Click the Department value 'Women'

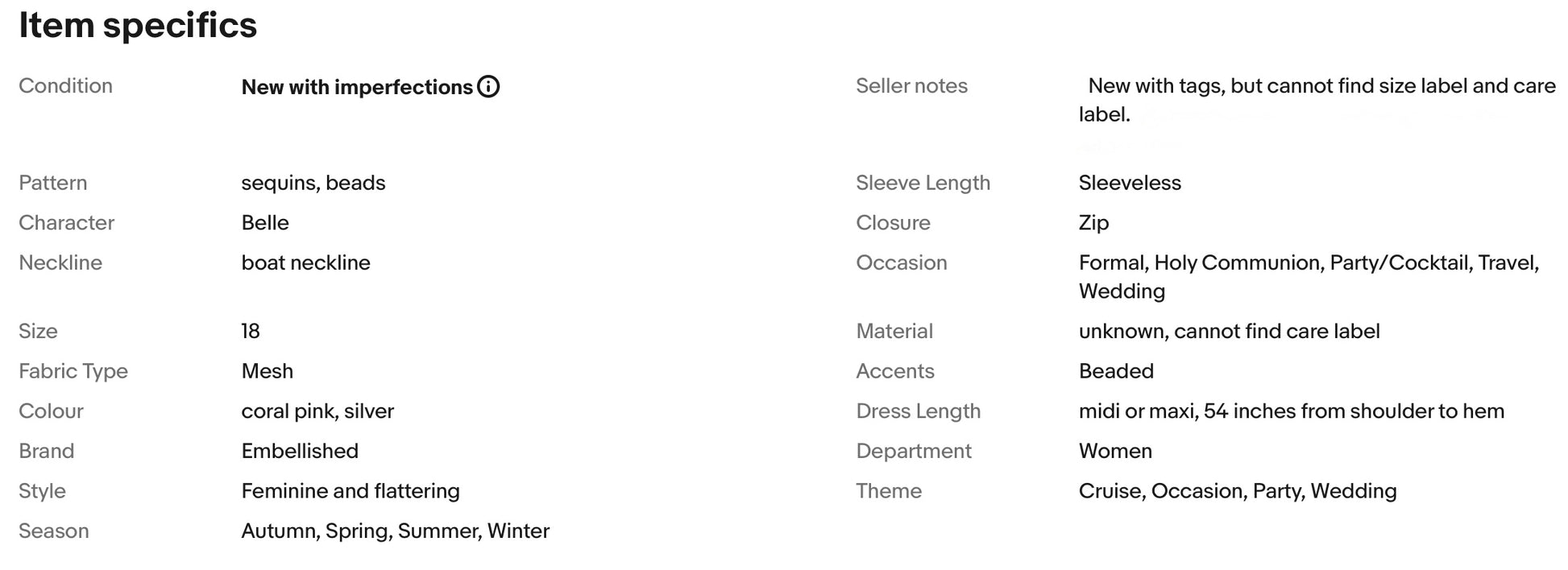1115,451
